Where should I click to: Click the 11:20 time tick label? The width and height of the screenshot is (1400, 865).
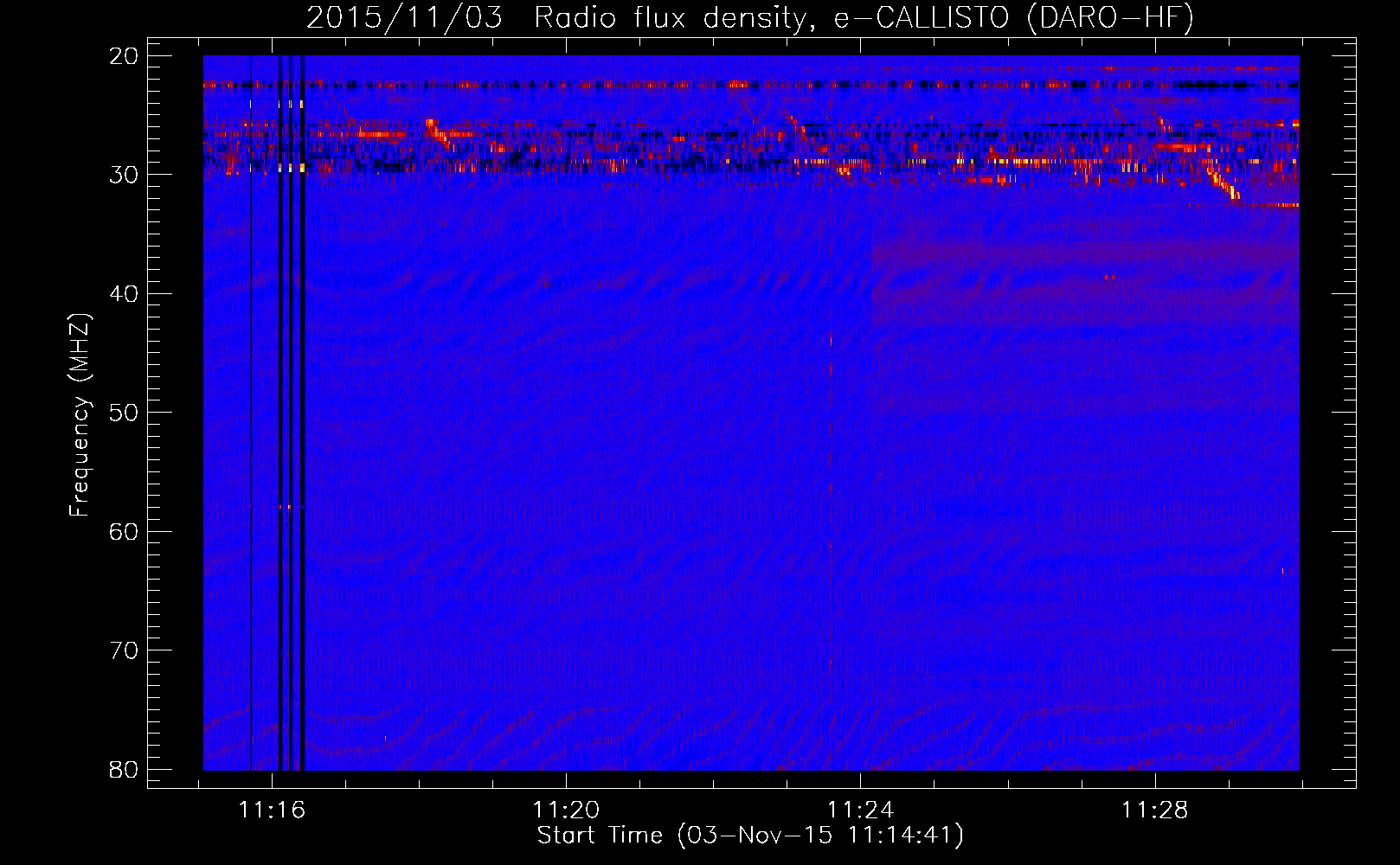point(566,811)
